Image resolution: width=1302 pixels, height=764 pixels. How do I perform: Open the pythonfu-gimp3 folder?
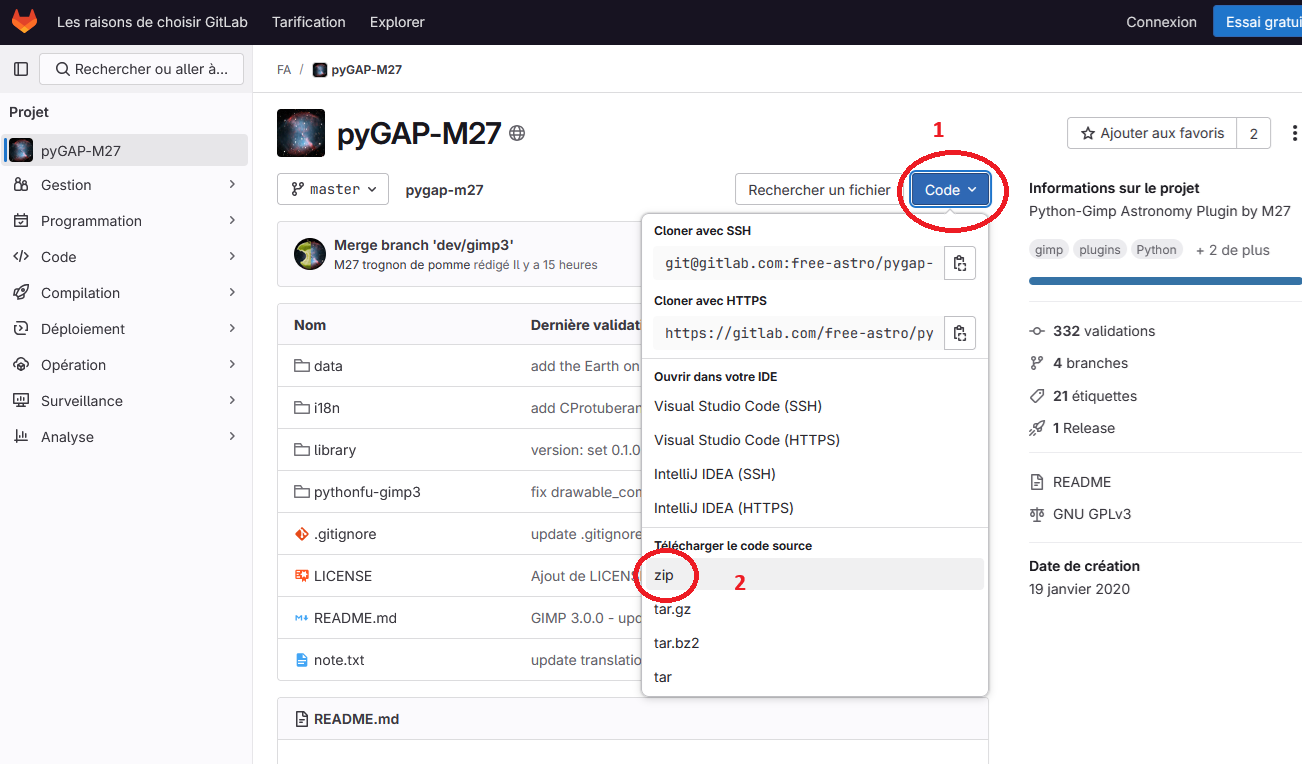tap(367, 492)
